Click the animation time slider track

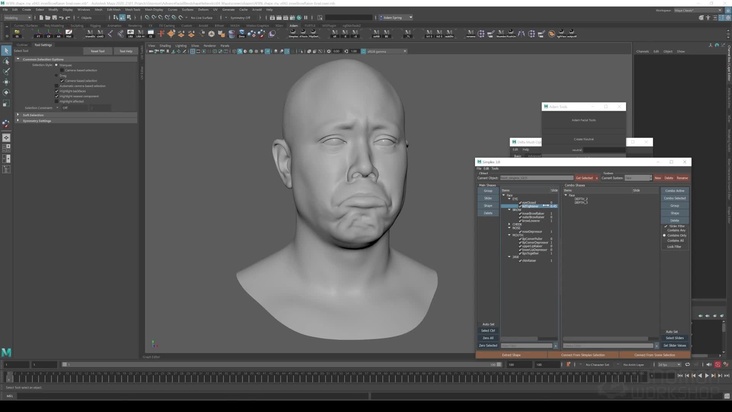[x=327, y=376]
